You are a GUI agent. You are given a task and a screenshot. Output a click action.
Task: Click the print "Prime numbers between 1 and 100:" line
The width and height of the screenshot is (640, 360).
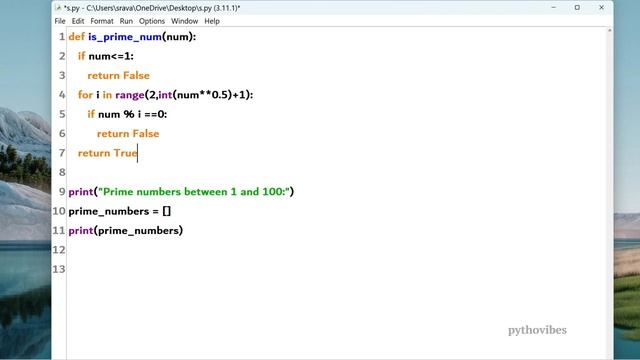[x=181, y=192]
